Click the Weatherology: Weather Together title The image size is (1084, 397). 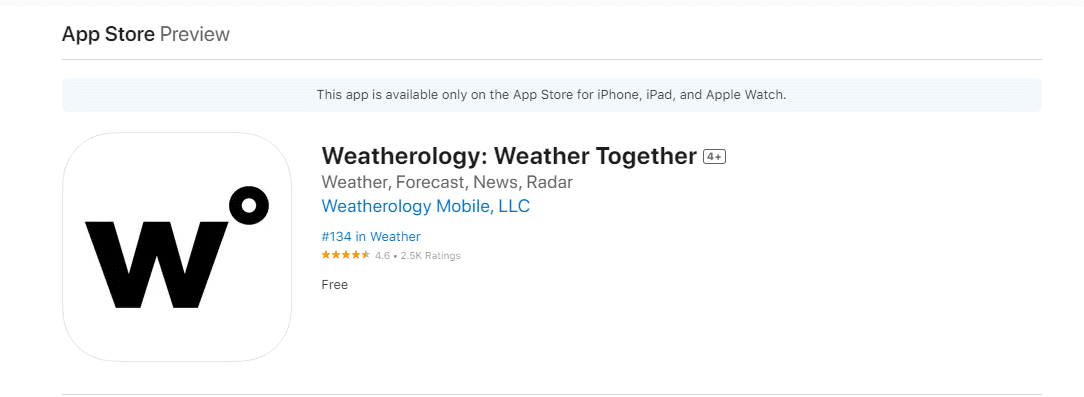tap(509, 156)
